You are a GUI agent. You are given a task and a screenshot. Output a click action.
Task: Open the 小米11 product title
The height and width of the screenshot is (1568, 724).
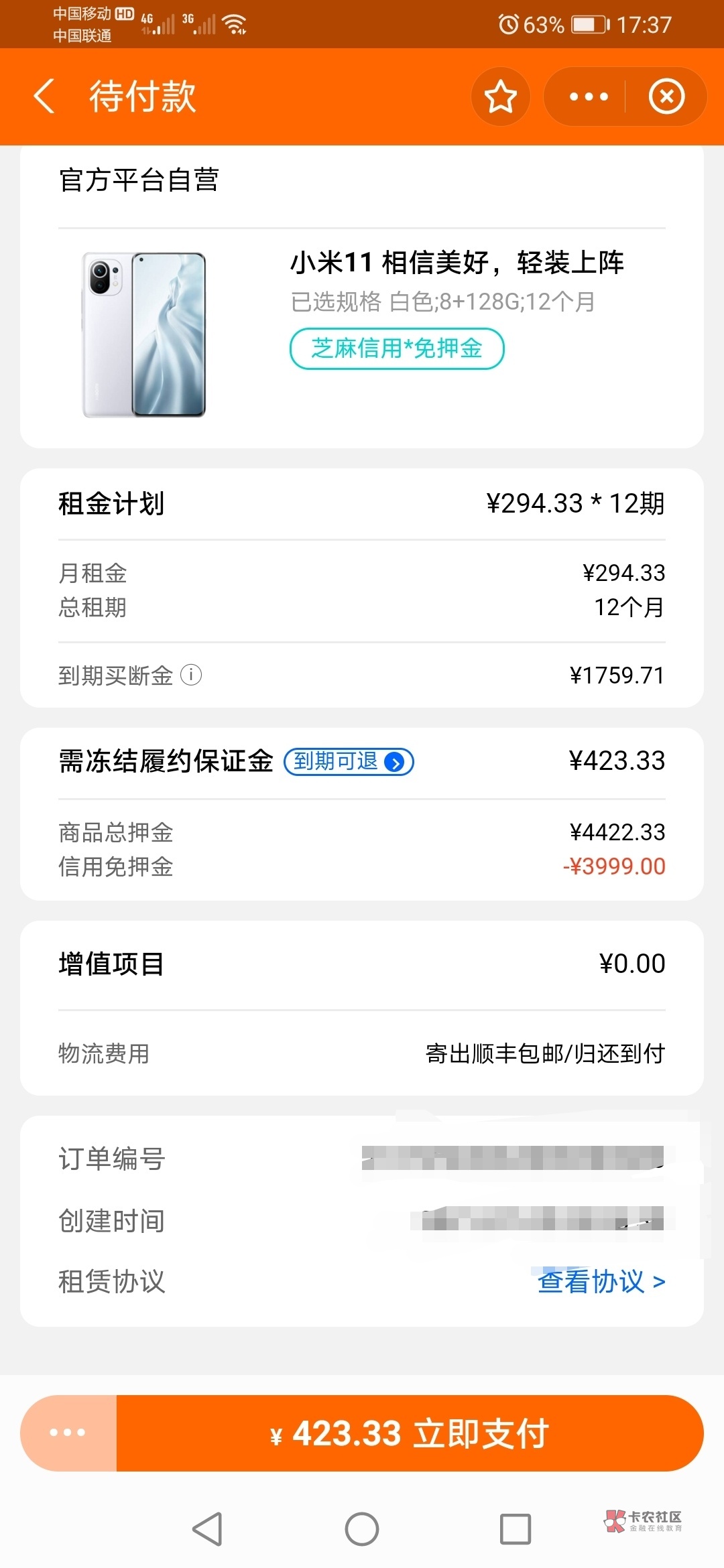click(x=457, y=263)
